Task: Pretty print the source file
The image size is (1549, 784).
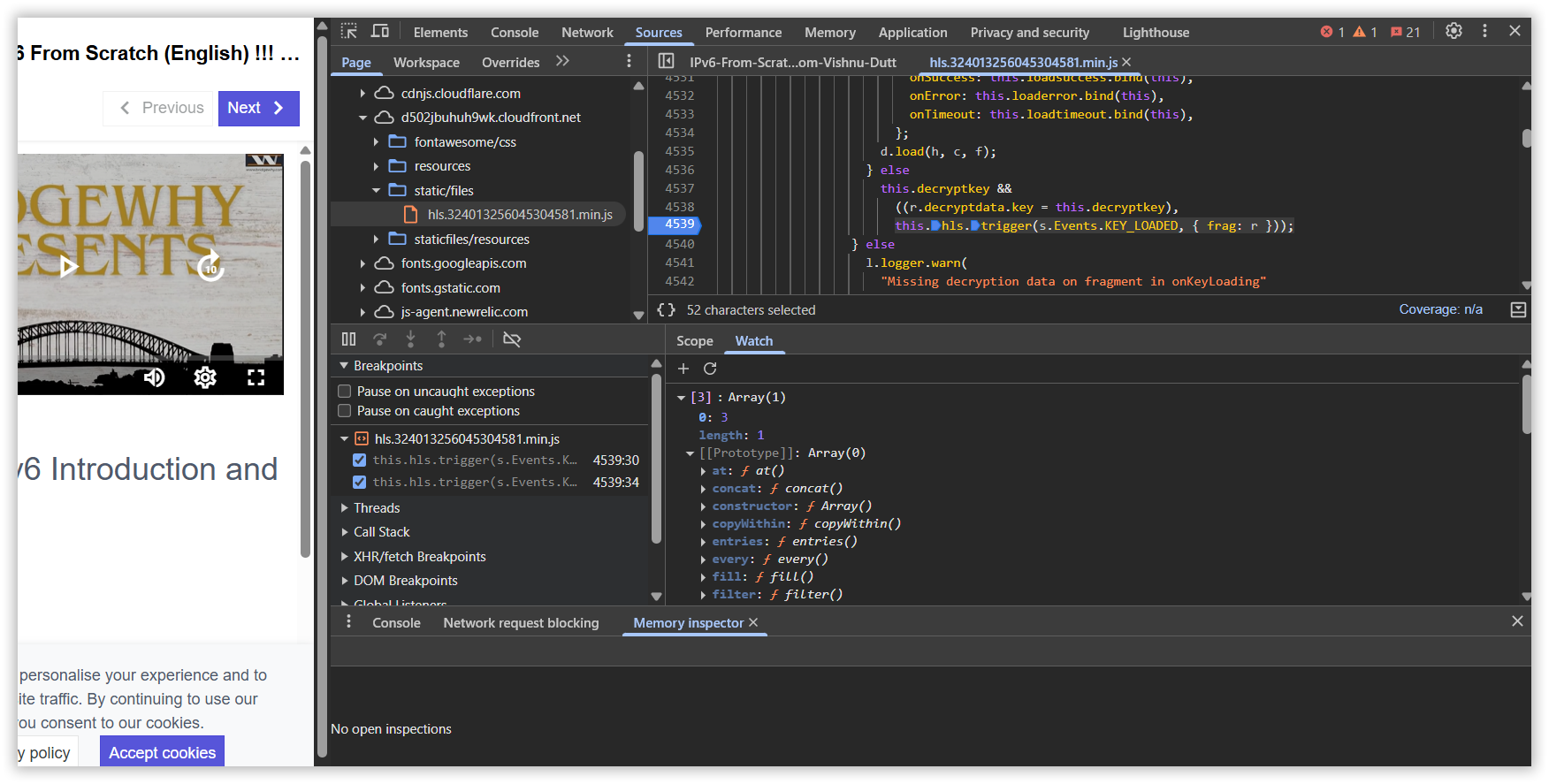Action: [666, 310]
